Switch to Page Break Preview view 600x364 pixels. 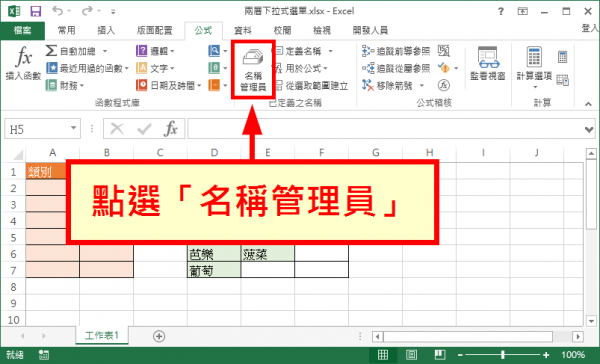click(439, 355)
